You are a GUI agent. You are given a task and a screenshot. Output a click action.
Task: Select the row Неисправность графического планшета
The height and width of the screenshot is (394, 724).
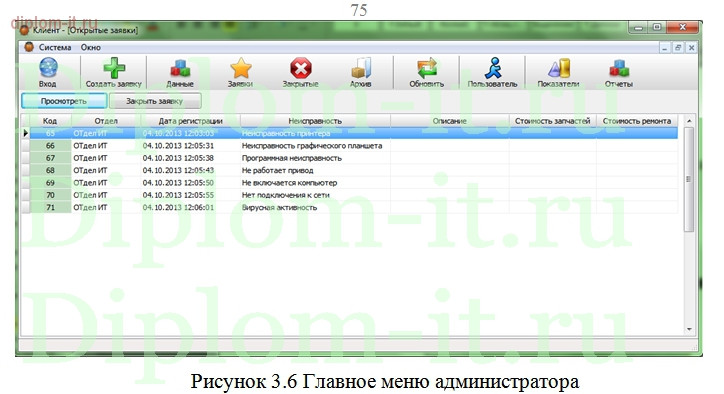pos(350,145)
